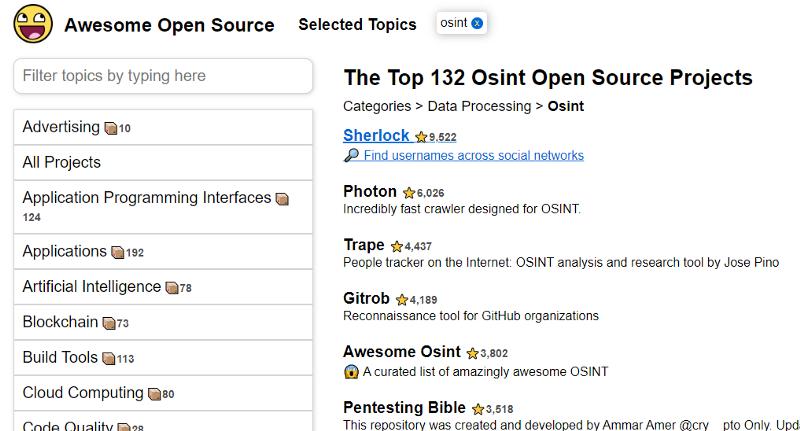Click the osint selected topic chip

click(461, 23)
